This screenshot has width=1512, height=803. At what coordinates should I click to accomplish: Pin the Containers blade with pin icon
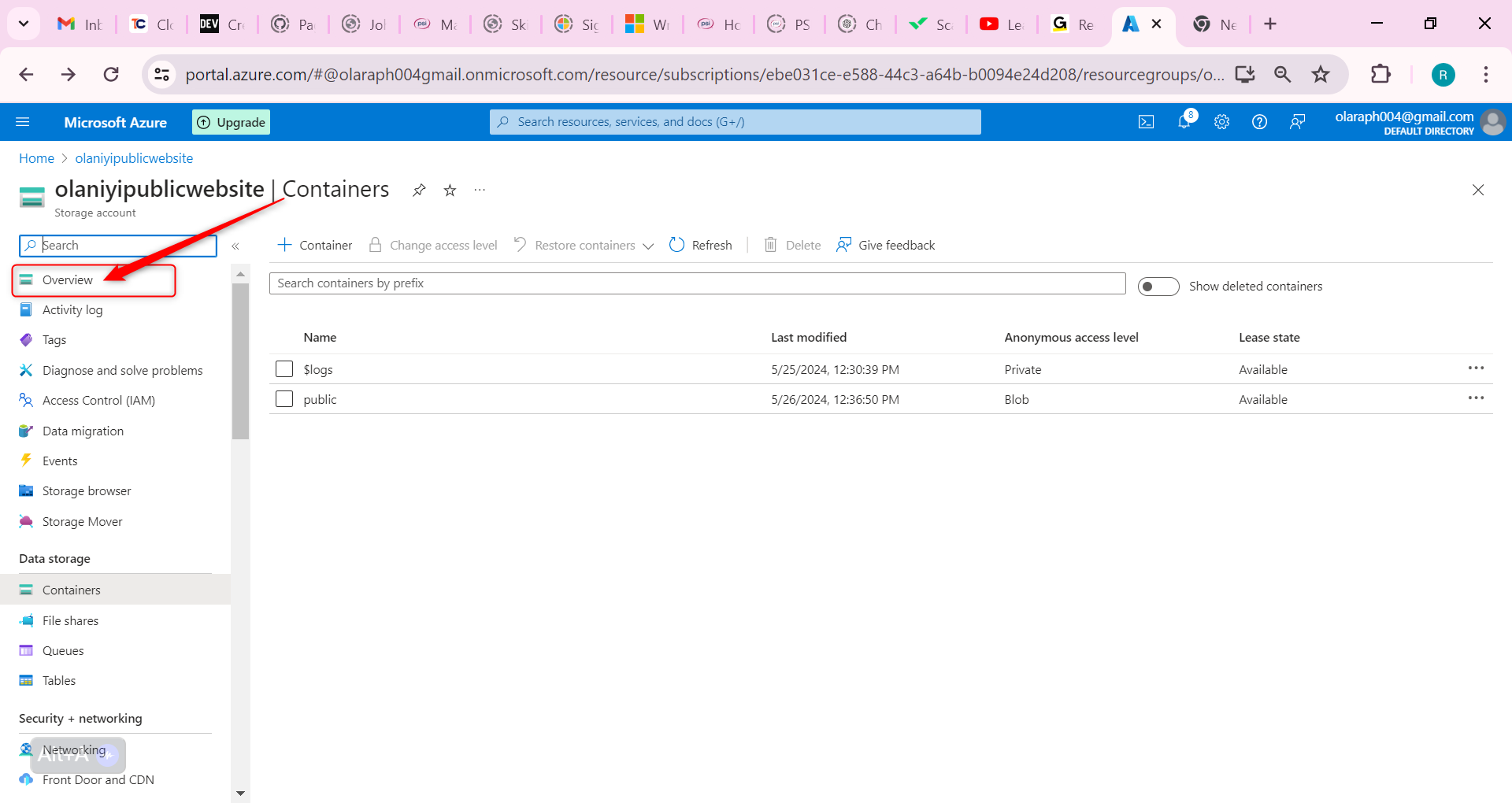click(419, 191)
